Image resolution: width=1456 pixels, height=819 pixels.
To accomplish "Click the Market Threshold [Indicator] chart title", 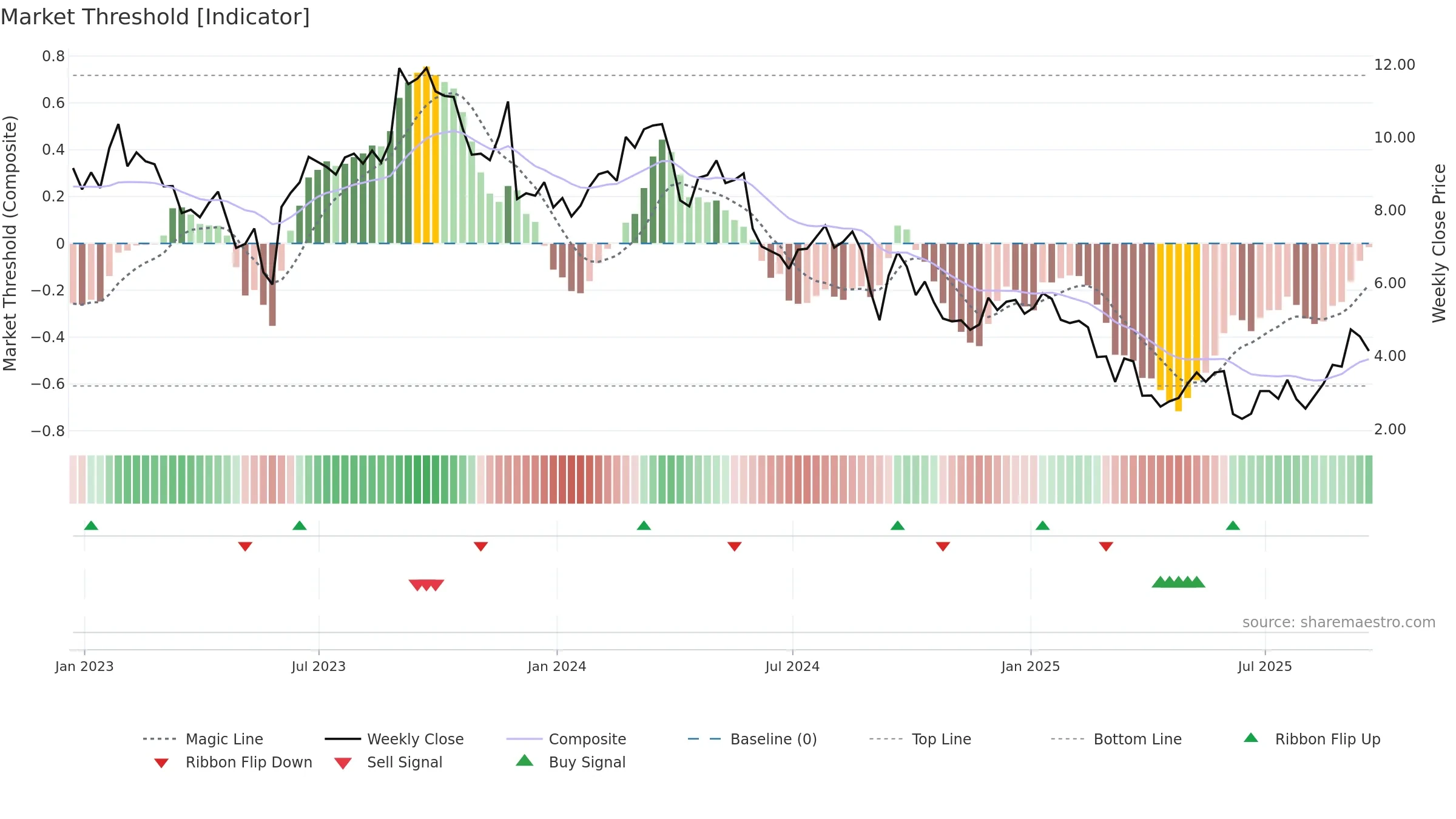I will click(x=155, y=17).
